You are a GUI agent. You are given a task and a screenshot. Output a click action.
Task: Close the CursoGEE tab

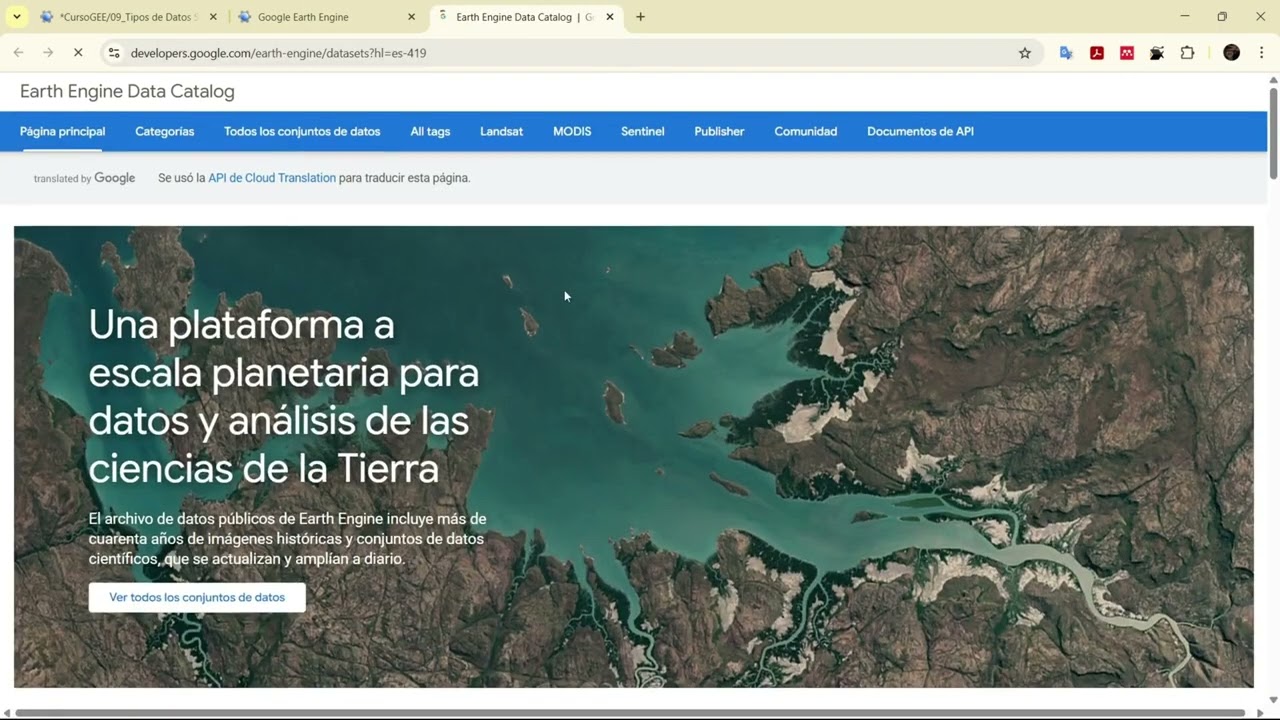click(x=213, y=17)
